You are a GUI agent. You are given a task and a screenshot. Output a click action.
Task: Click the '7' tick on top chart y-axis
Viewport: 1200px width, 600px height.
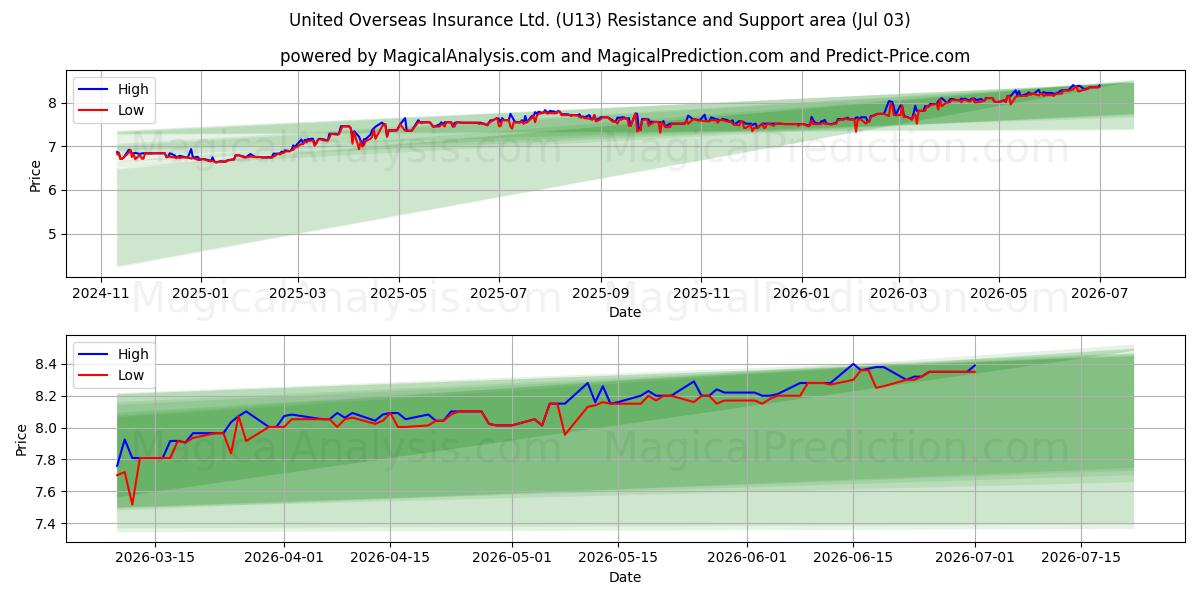click(54, 147)
